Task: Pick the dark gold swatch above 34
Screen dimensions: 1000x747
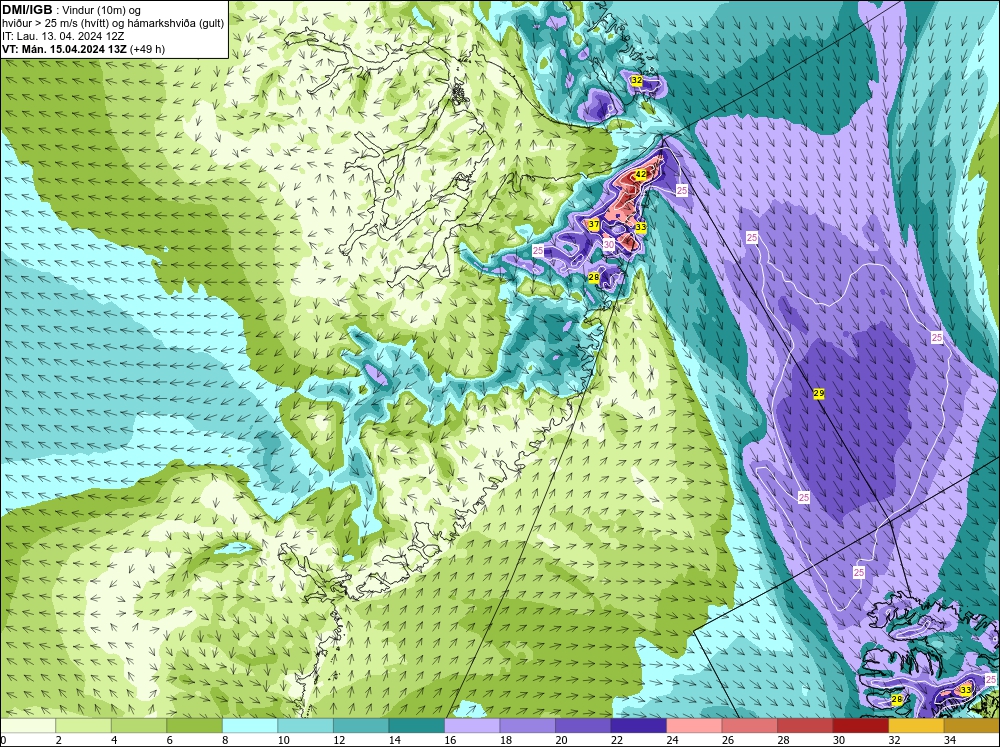Action: coord(972,725)
